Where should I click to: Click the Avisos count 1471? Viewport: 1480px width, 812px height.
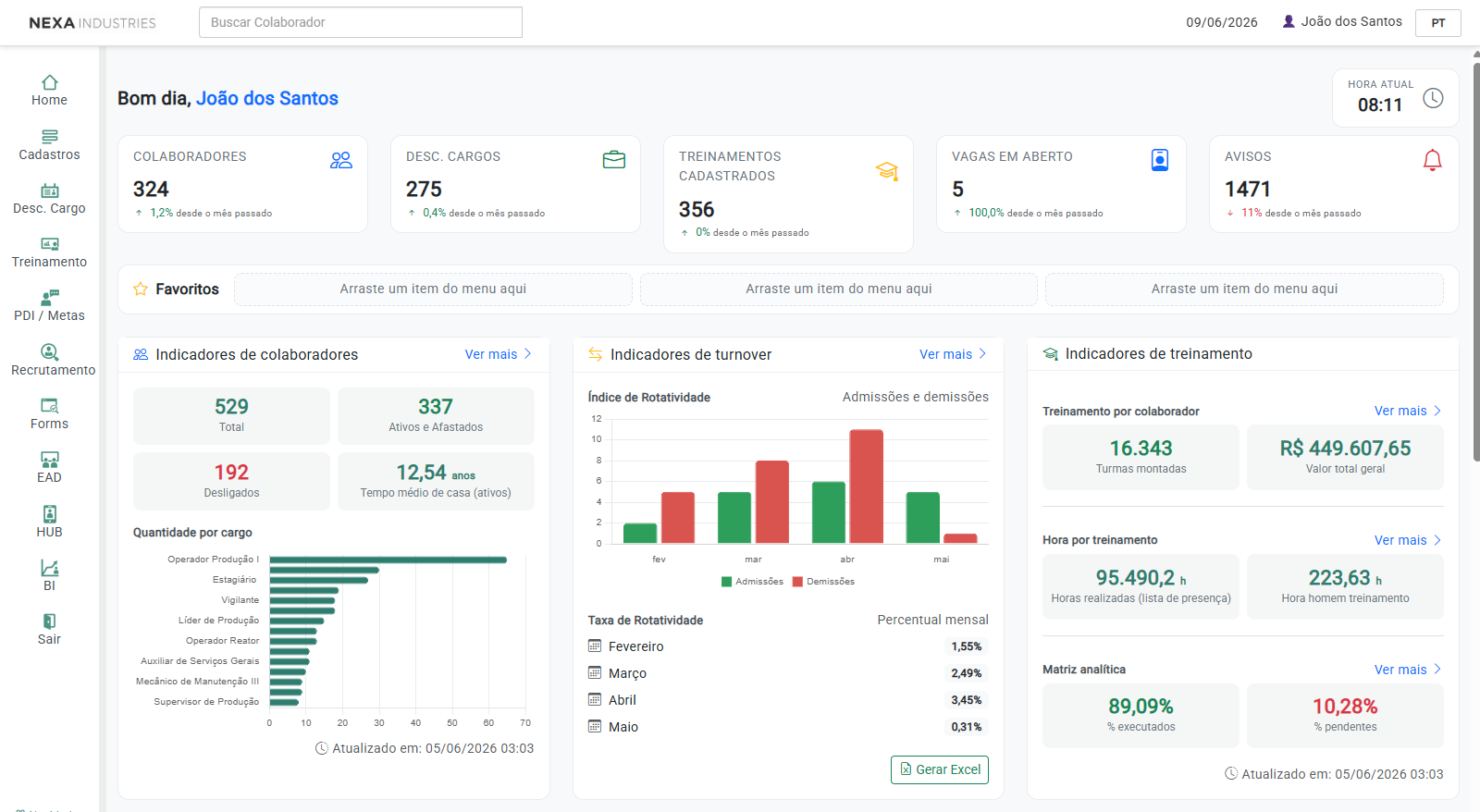tap(1248, 190)
